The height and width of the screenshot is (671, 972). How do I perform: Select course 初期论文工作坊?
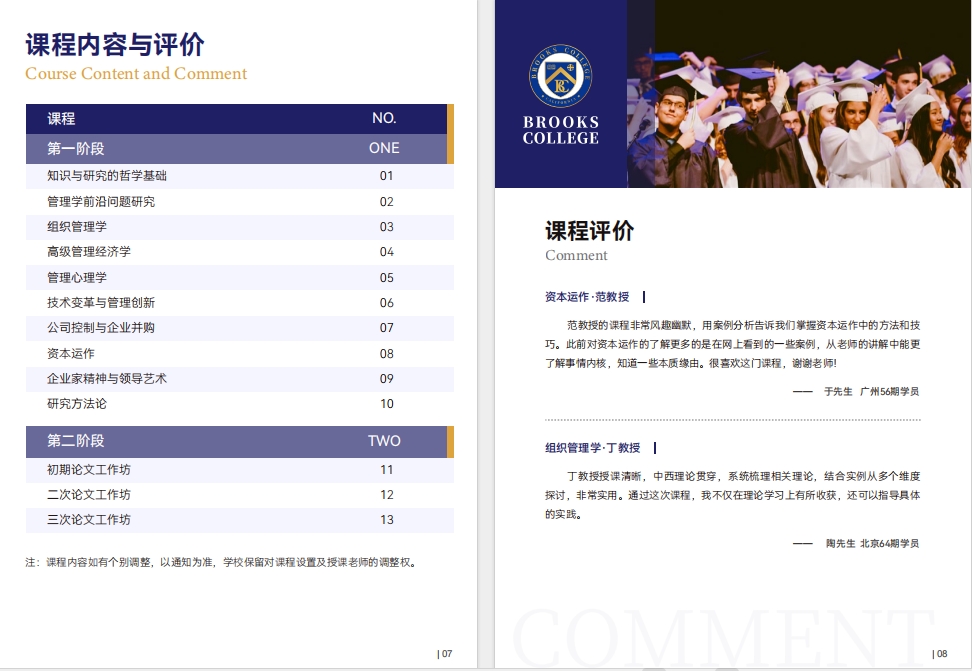click(89, 469)
